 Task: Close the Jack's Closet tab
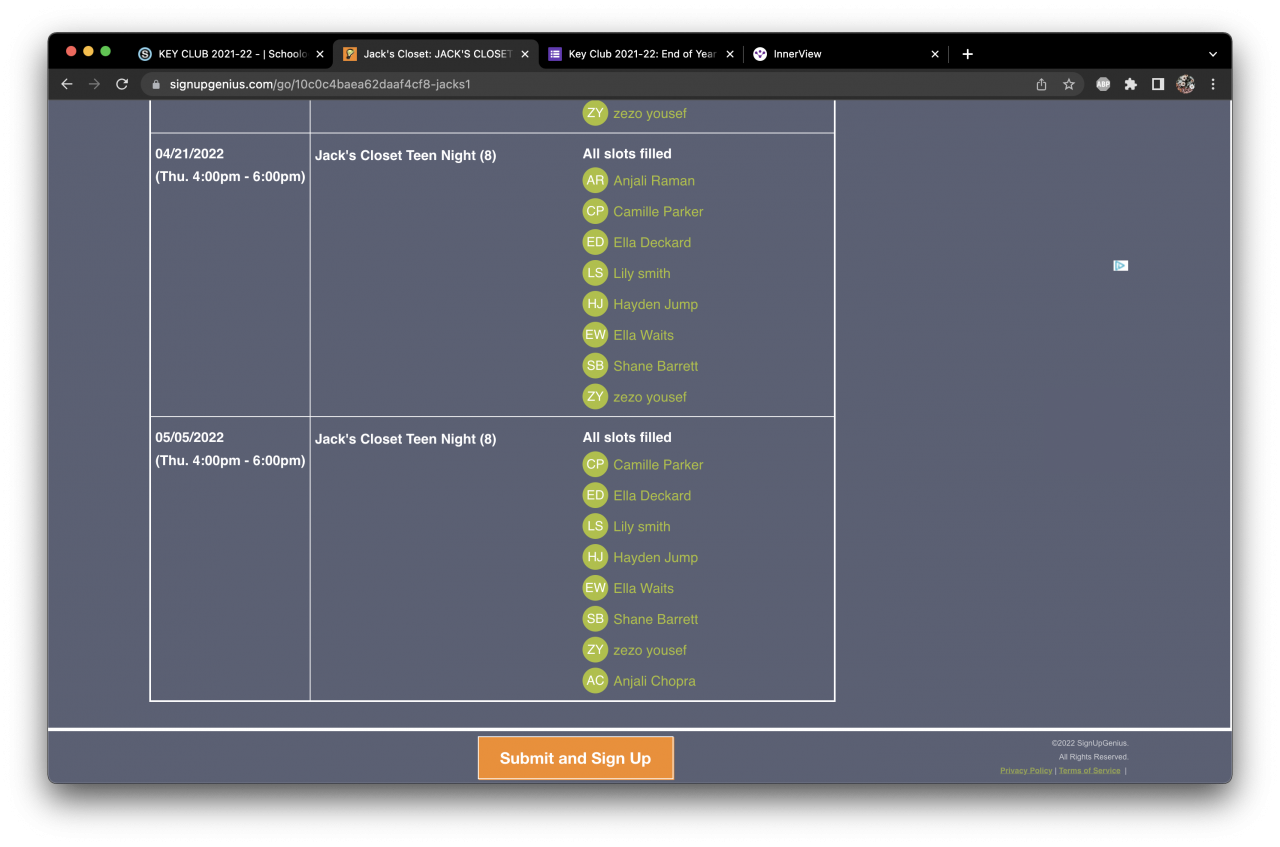[x=525, y=54]
